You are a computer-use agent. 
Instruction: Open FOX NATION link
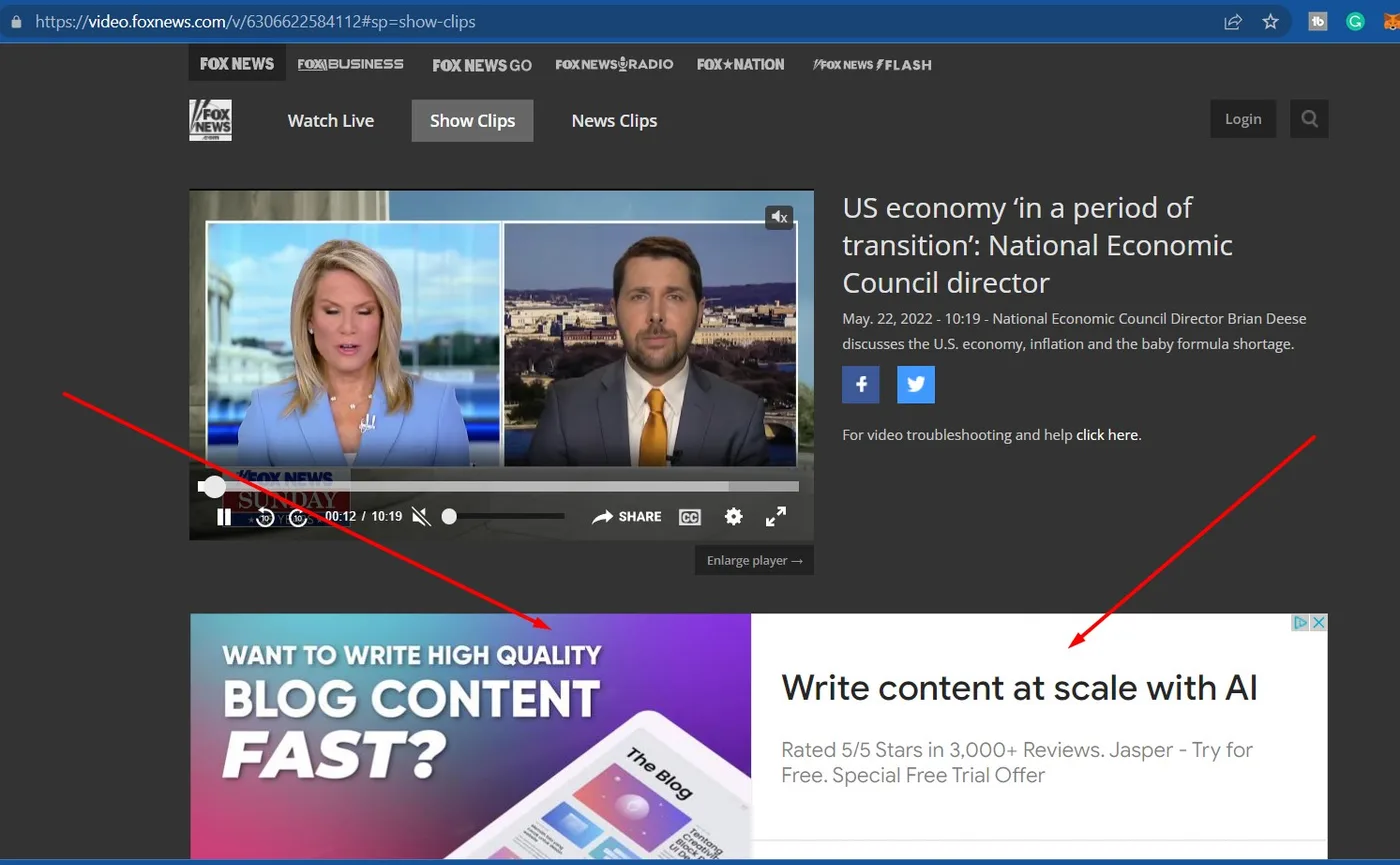point(741,64)
